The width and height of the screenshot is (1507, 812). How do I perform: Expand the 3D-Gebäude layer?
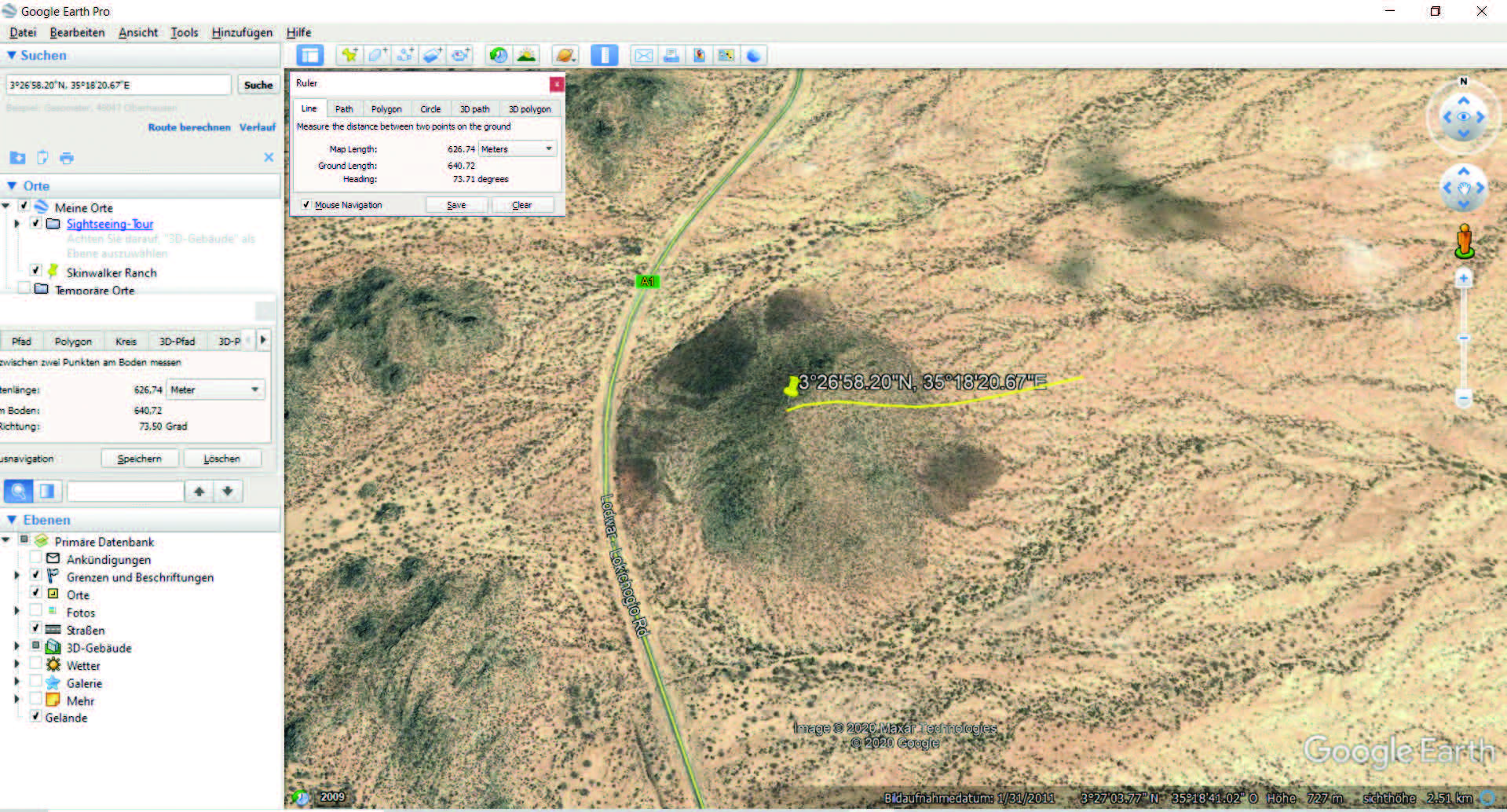(x=16, y=646)
